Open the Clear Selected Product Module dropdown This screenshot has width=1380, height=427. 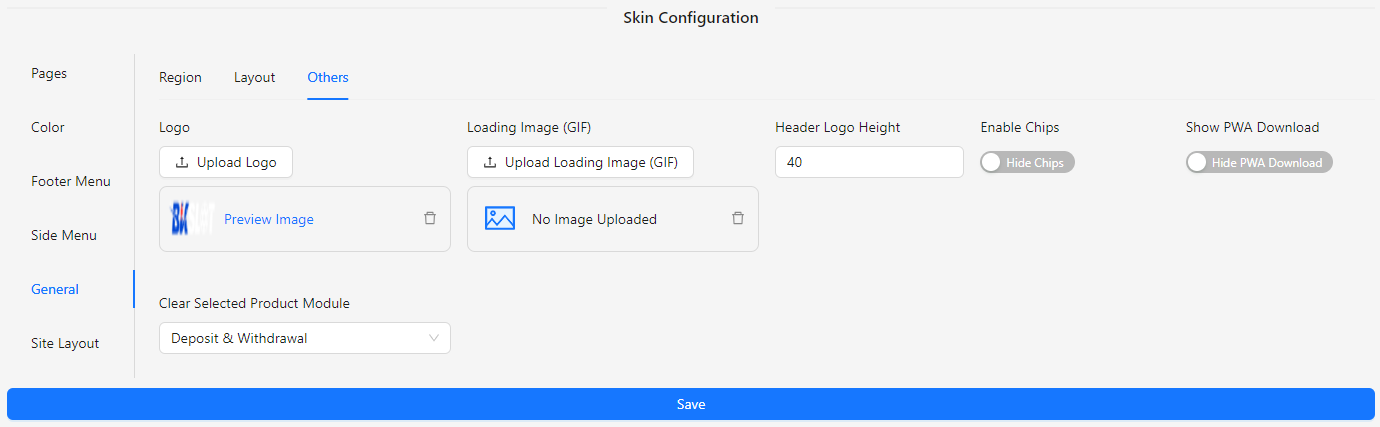click(304, 338)
